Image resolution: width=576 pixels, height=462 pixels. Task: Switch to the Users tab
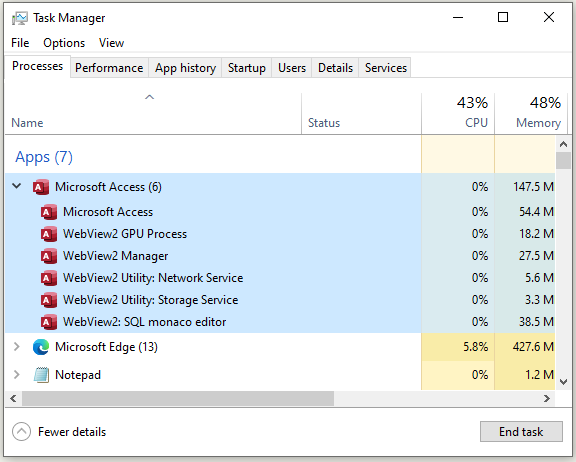[x=292, y=68]
